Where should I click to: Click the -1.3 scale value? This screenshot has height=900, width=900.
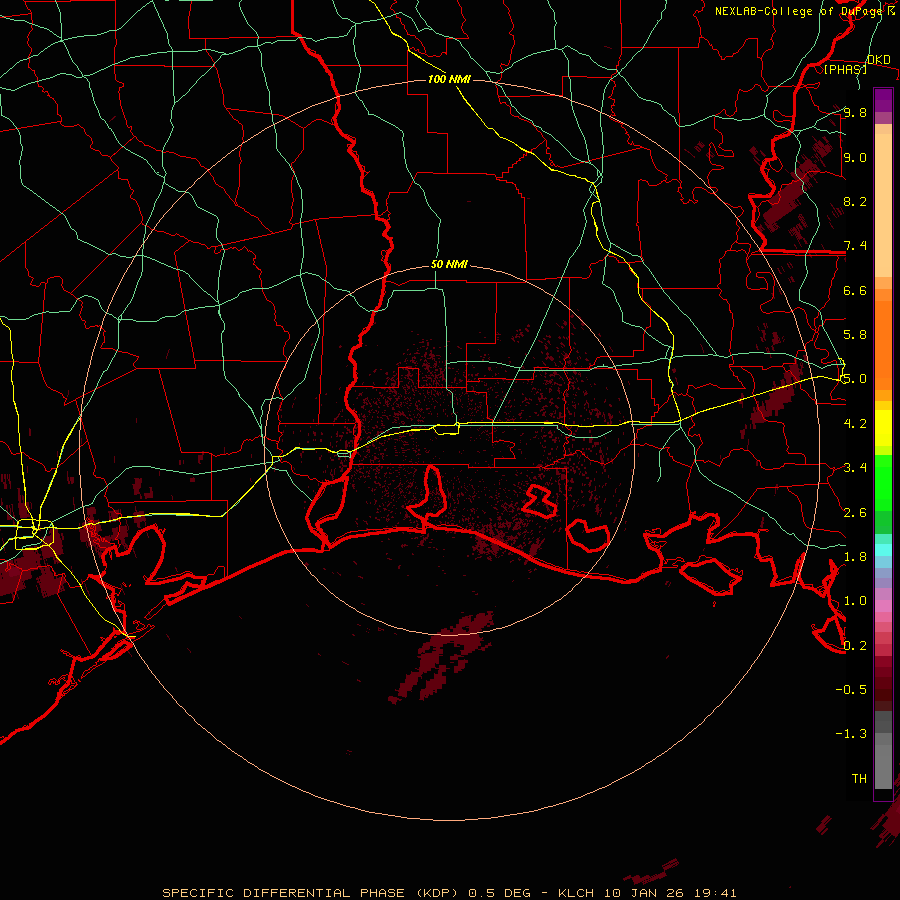point(851,734)
